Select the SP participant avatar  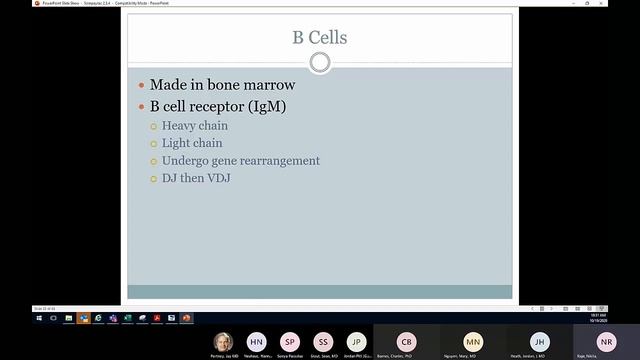point(290,342)
